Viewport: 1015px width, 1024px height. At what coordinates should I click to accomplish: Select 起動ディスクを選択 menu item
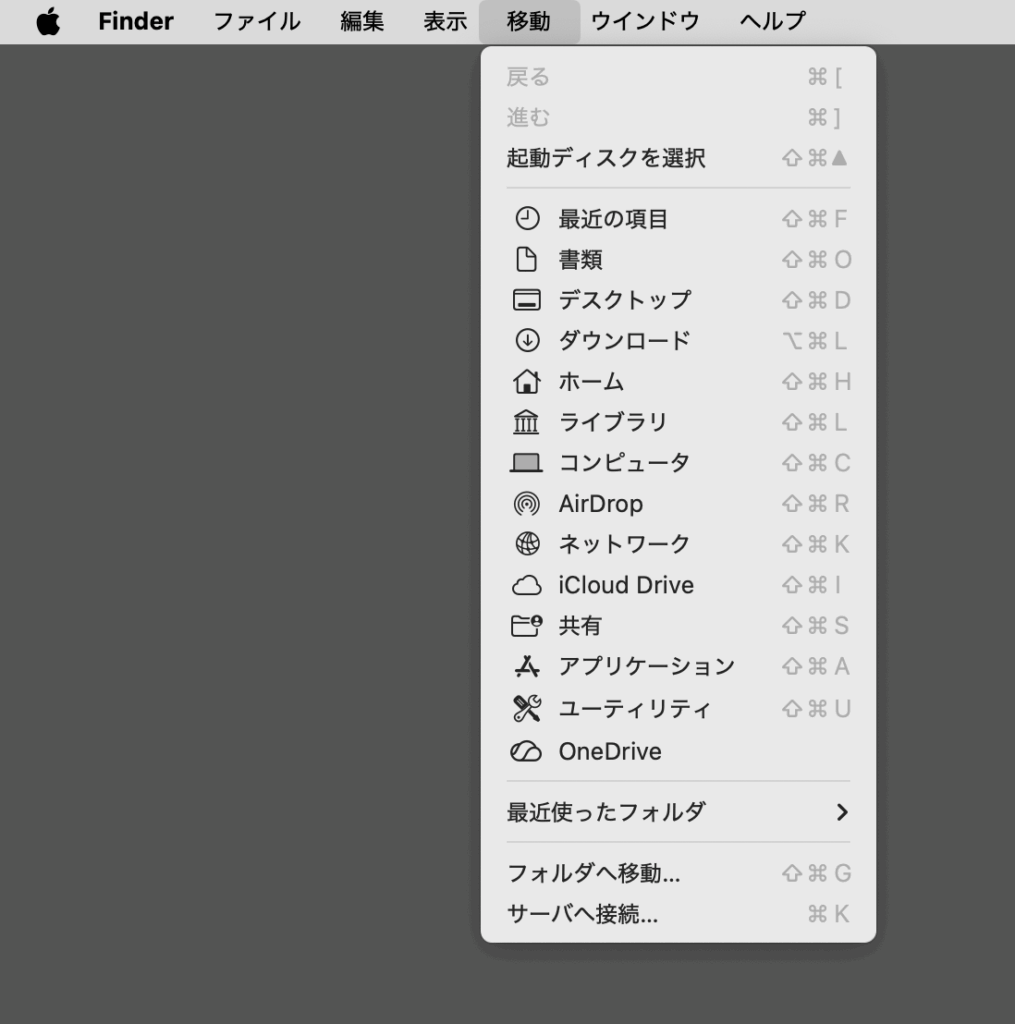click(x=606, y=158)
